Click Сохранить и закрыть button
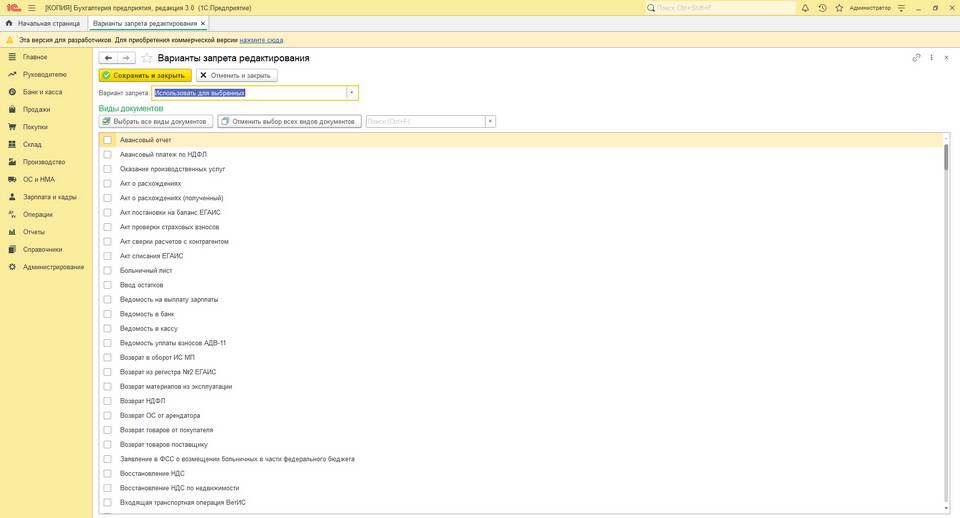 tap(145, 75)
